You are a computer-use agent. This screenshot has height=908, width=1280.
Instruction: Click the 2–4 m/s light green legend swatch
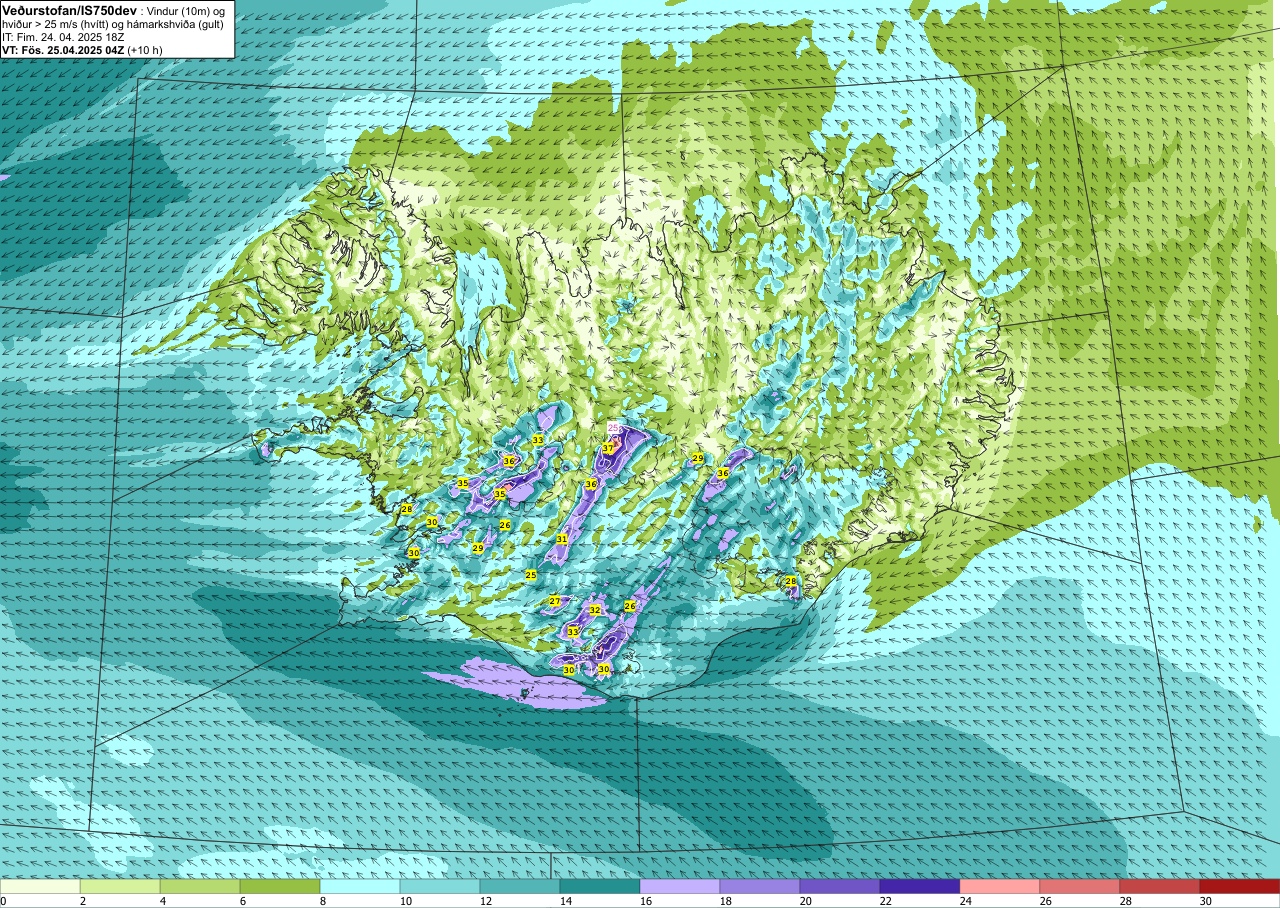click(x=120, y=886)
